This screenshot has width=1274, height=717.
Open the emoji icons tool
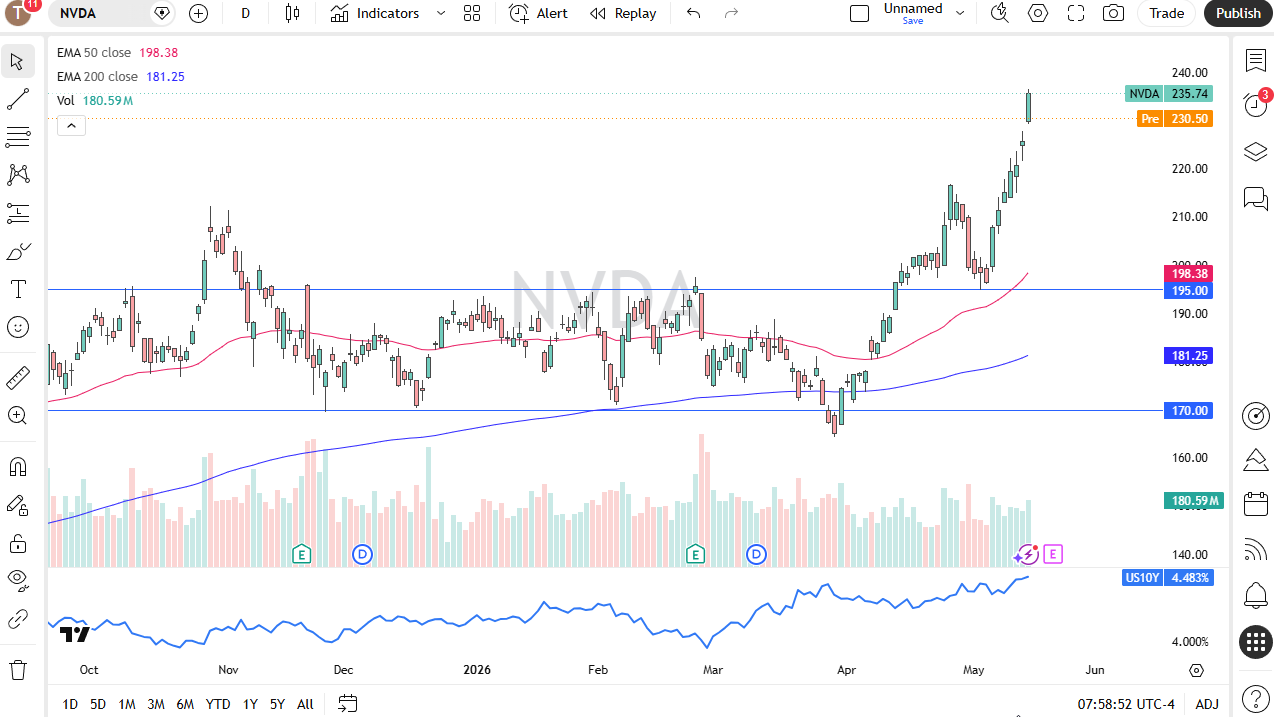(x=17, y=327)
